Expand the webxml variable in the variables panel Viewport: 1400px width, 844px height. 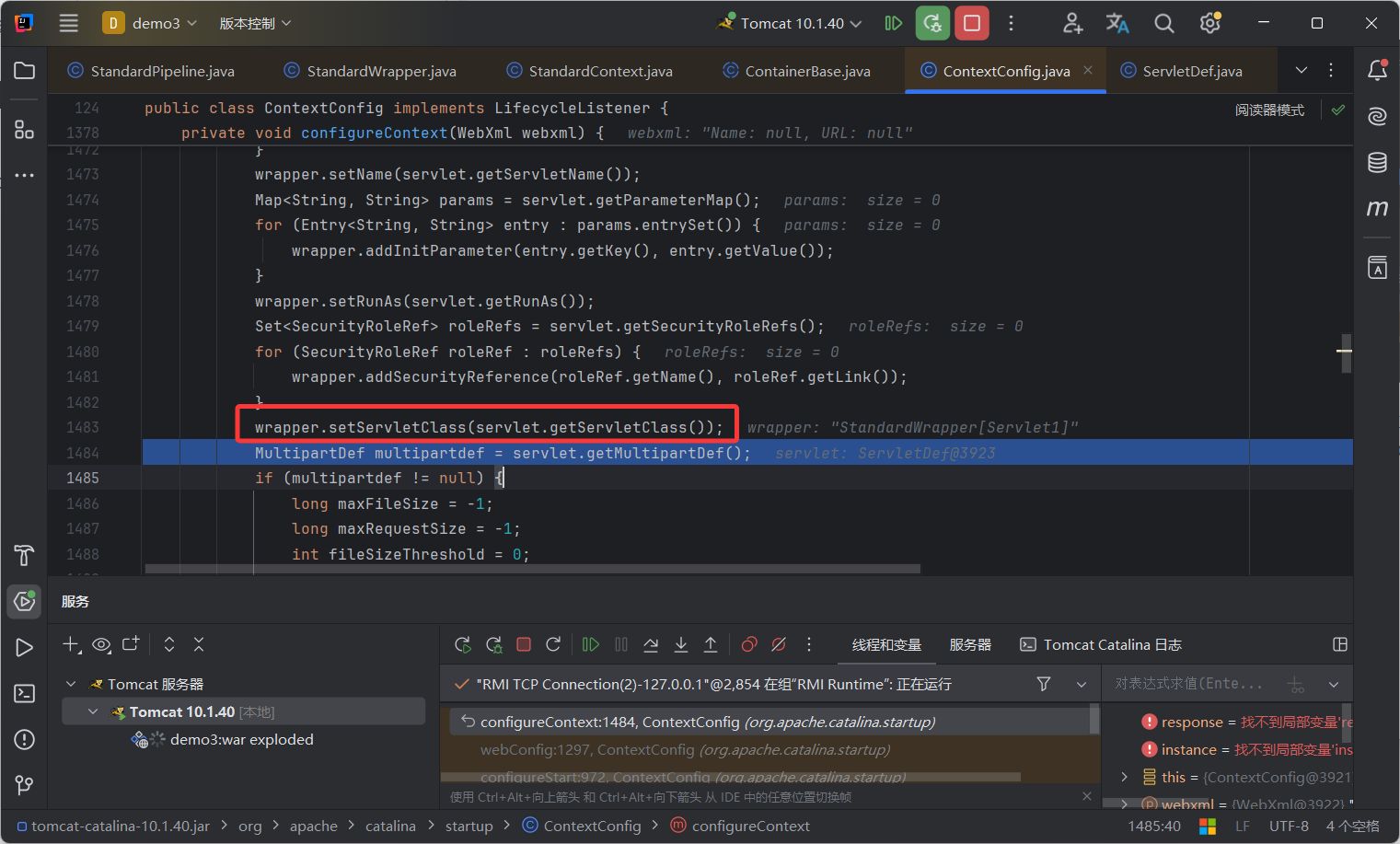[x=1125, y=804]
